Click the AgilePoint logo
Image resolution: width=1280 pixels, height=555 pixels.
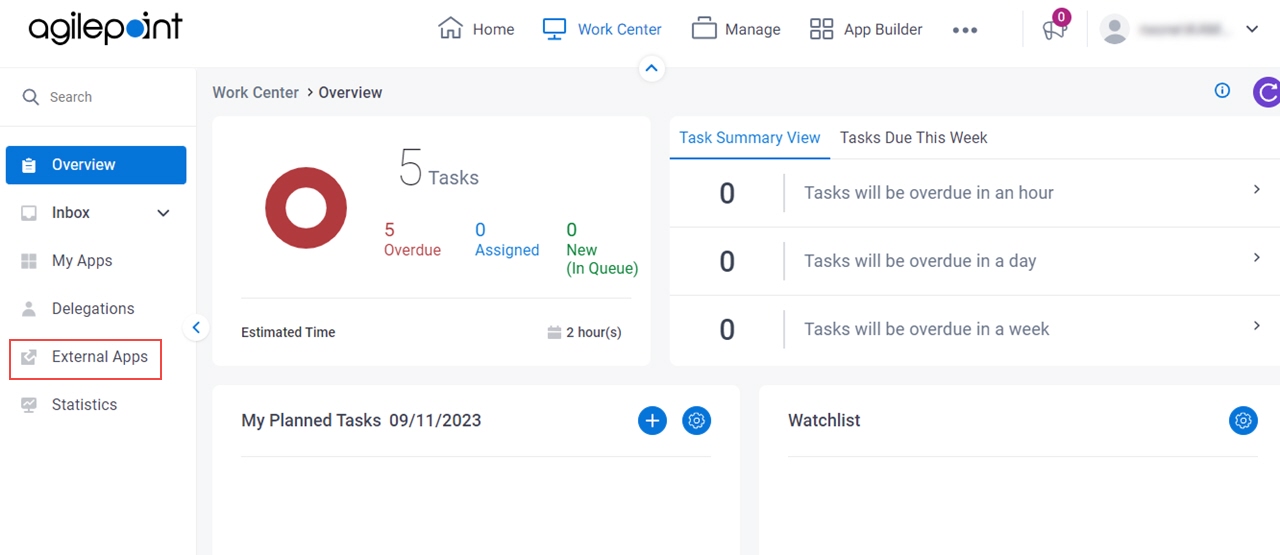105,29
